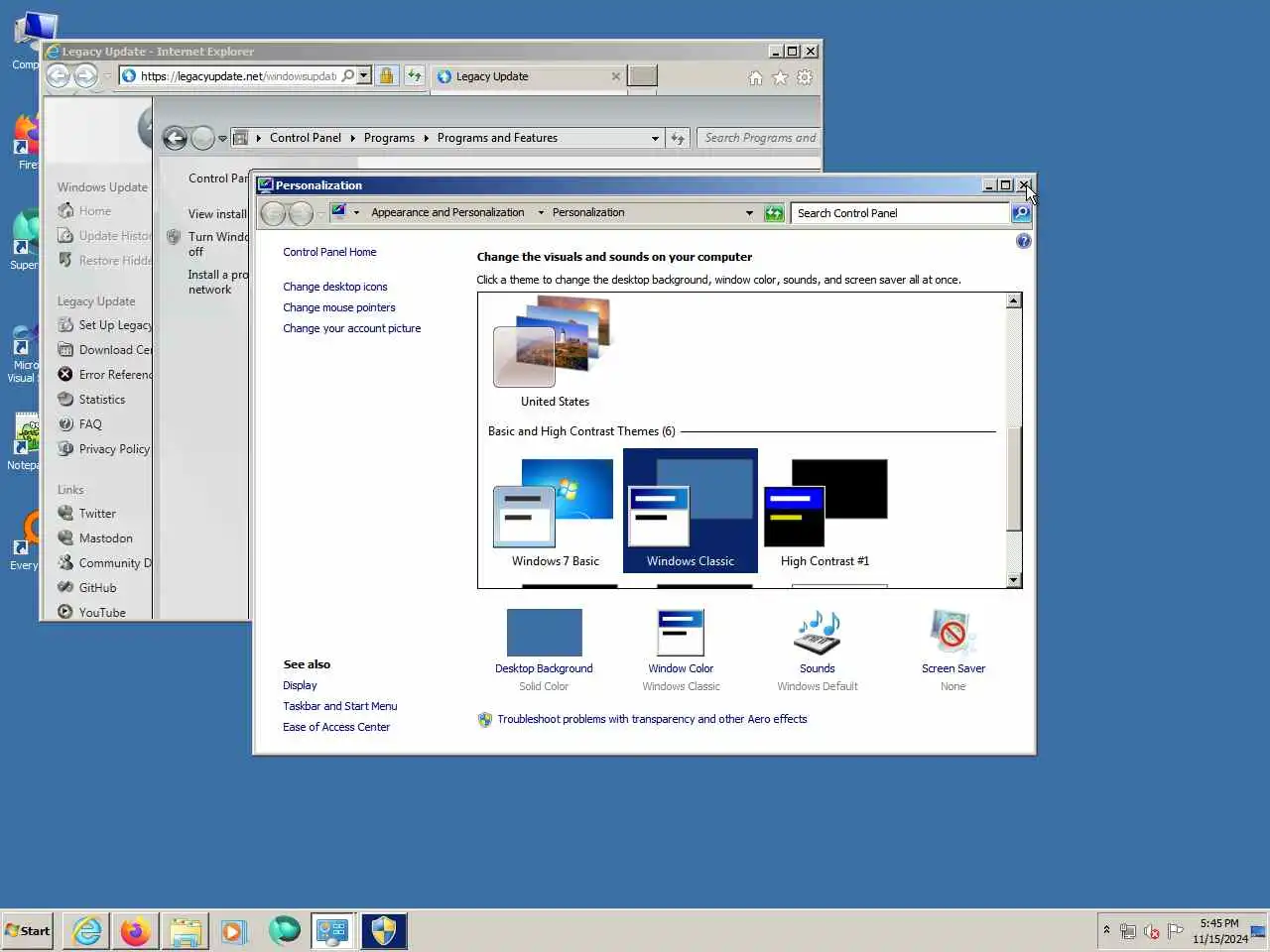Click Change mouse pointers link
This screenshot has height=952, width=1270.
(339, 307)
